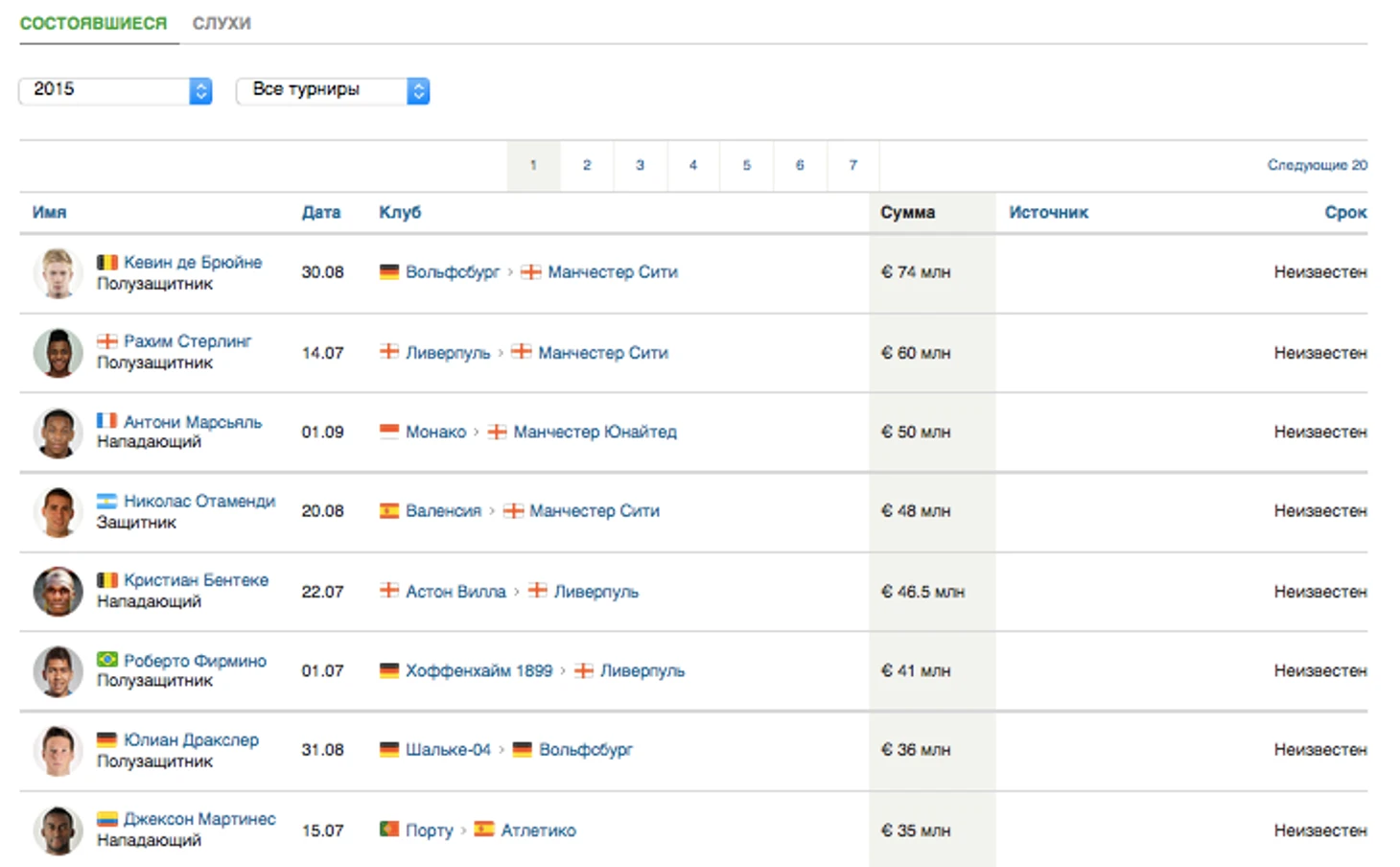
Task: Open Вольфсбург club in де Брюйне row
Action: click(x=453, y=272)
